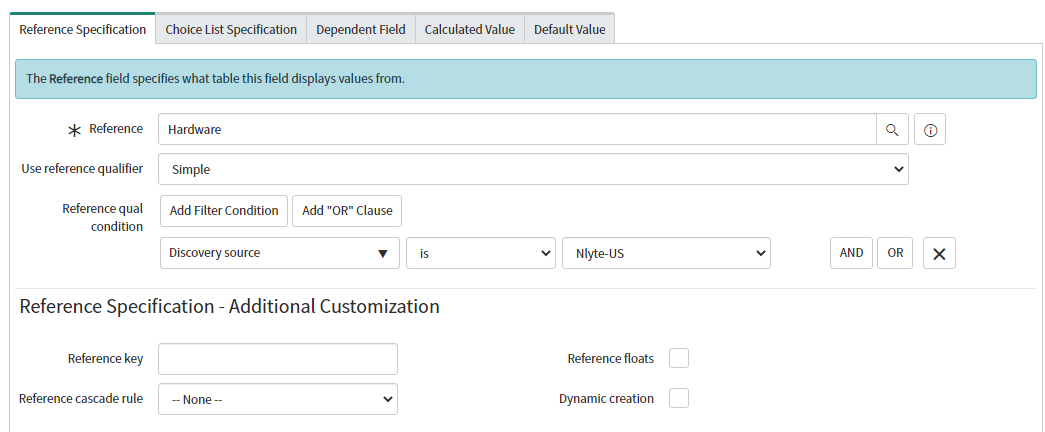Open the Dependent Field tab
This screenshot has height=432, width=1045.
361,29
